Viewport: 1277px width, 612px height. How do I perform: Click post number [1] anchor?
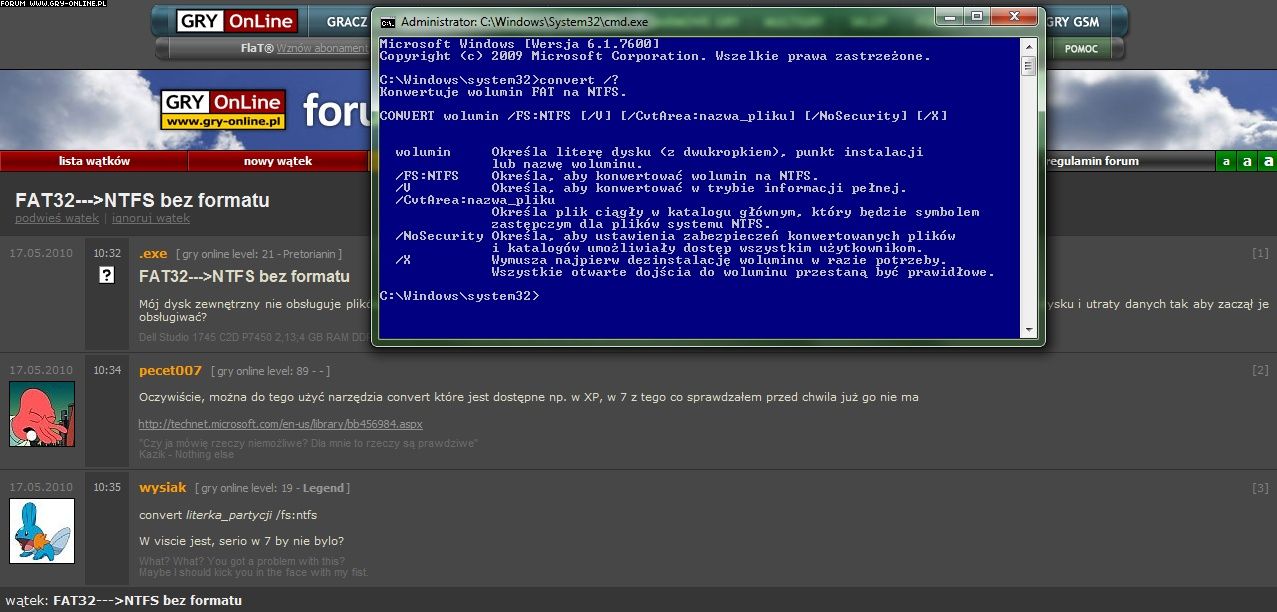[1260, 254]
